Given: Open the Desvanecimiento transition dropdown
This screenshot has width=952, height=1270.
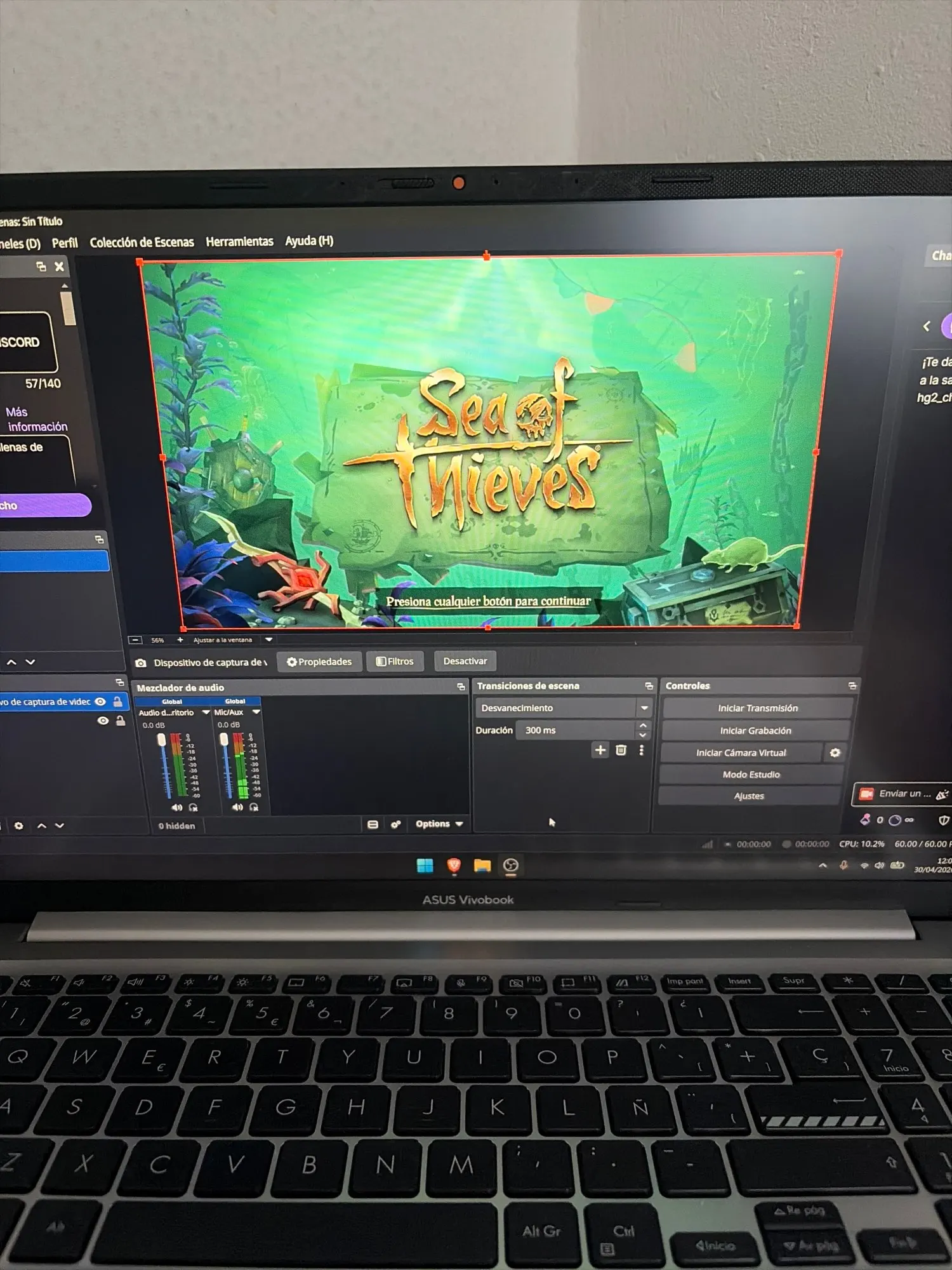Looking at the screenshot, I should tap(563, 708).
